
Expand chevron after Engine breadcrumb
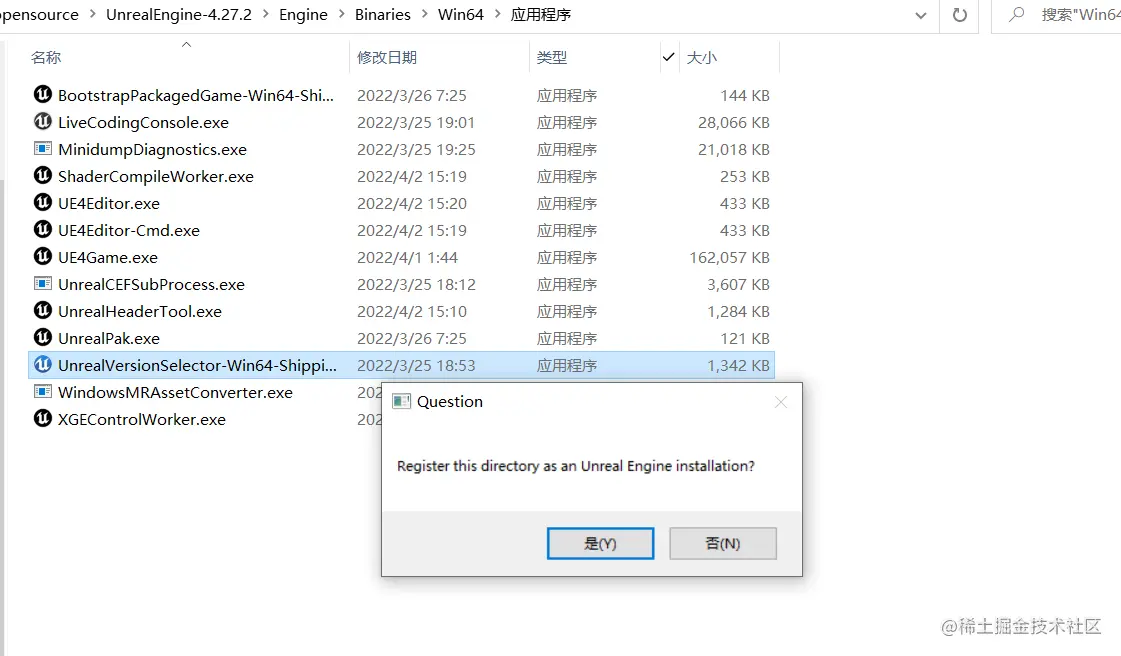click(341, 14)
